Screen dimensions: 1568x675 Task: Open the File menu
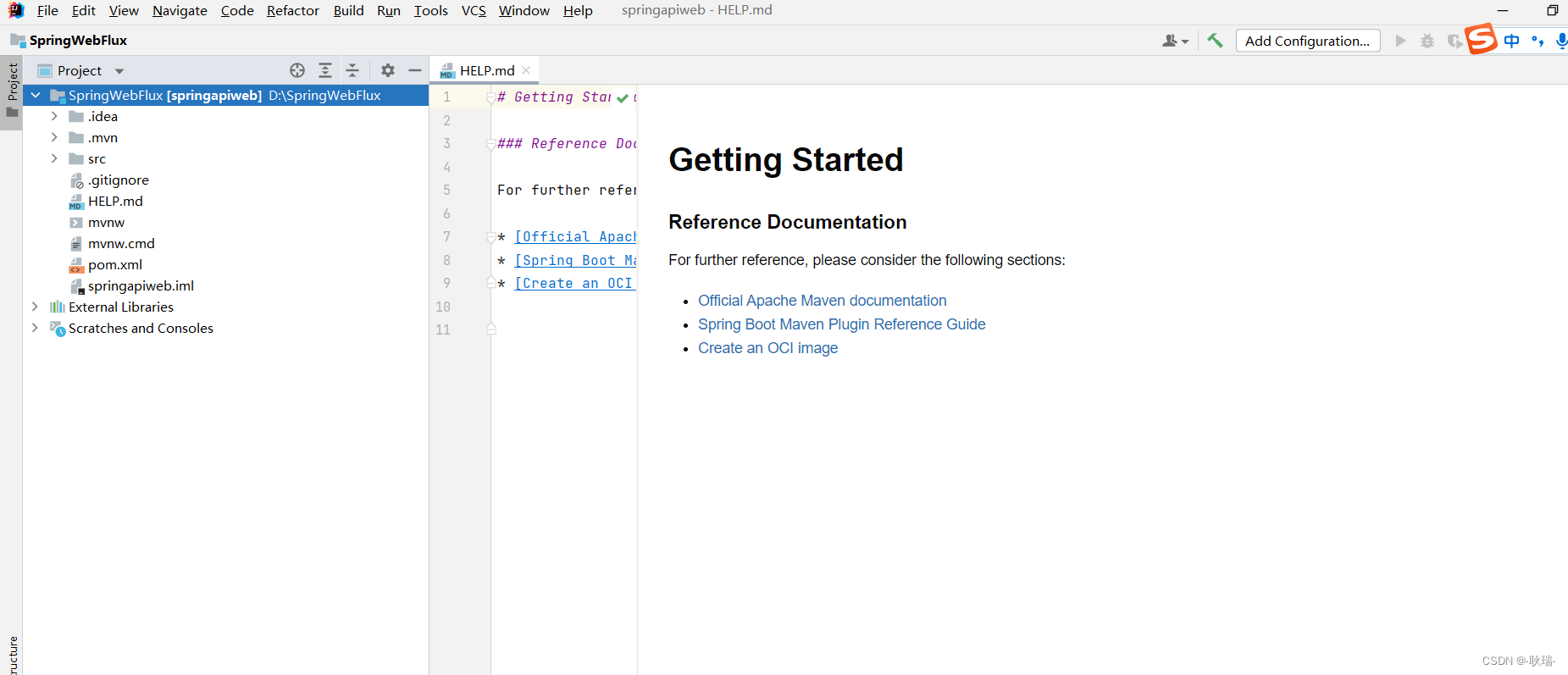click(x=47, y=10)
